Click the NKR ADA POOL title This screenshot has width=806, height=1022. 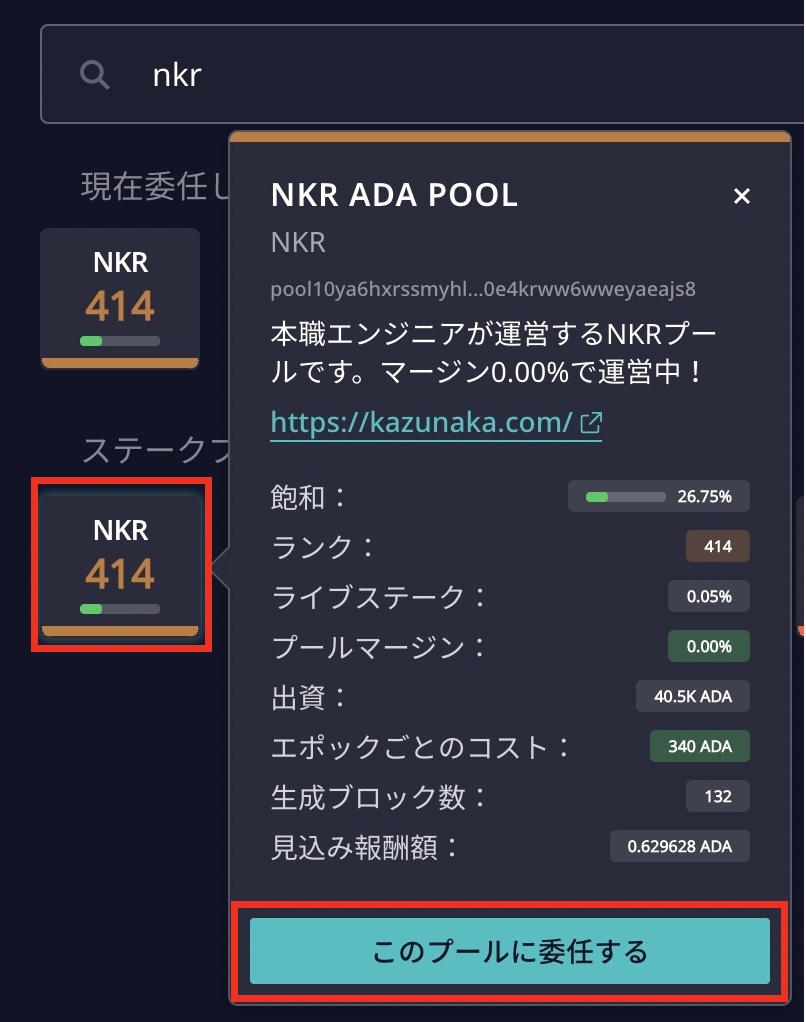394,195
